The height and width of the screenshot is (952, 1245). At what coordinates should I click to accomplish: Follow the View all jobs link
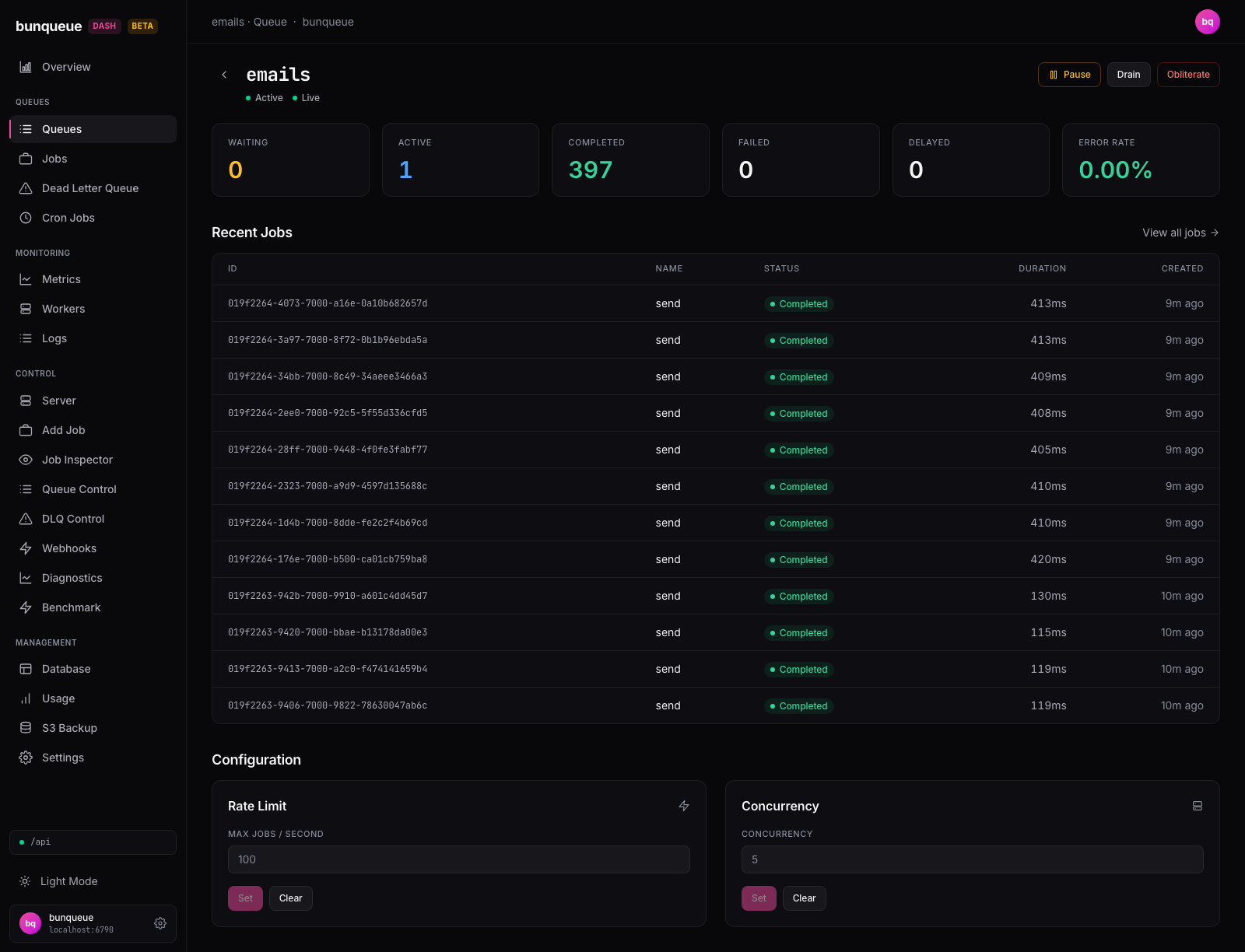pyautogui.click(x=1180, y=233)
